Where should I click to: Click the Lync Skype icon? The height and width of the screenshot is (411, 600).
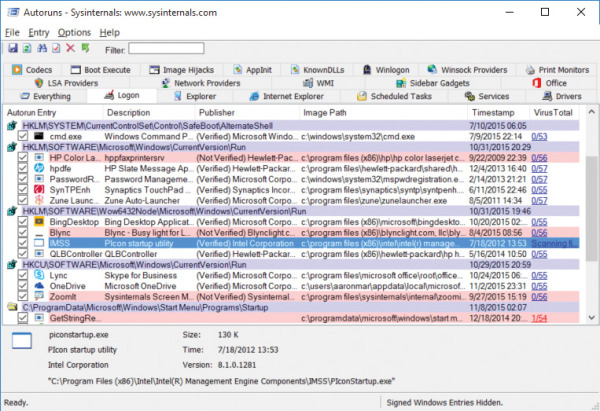(x=39, y=275)
